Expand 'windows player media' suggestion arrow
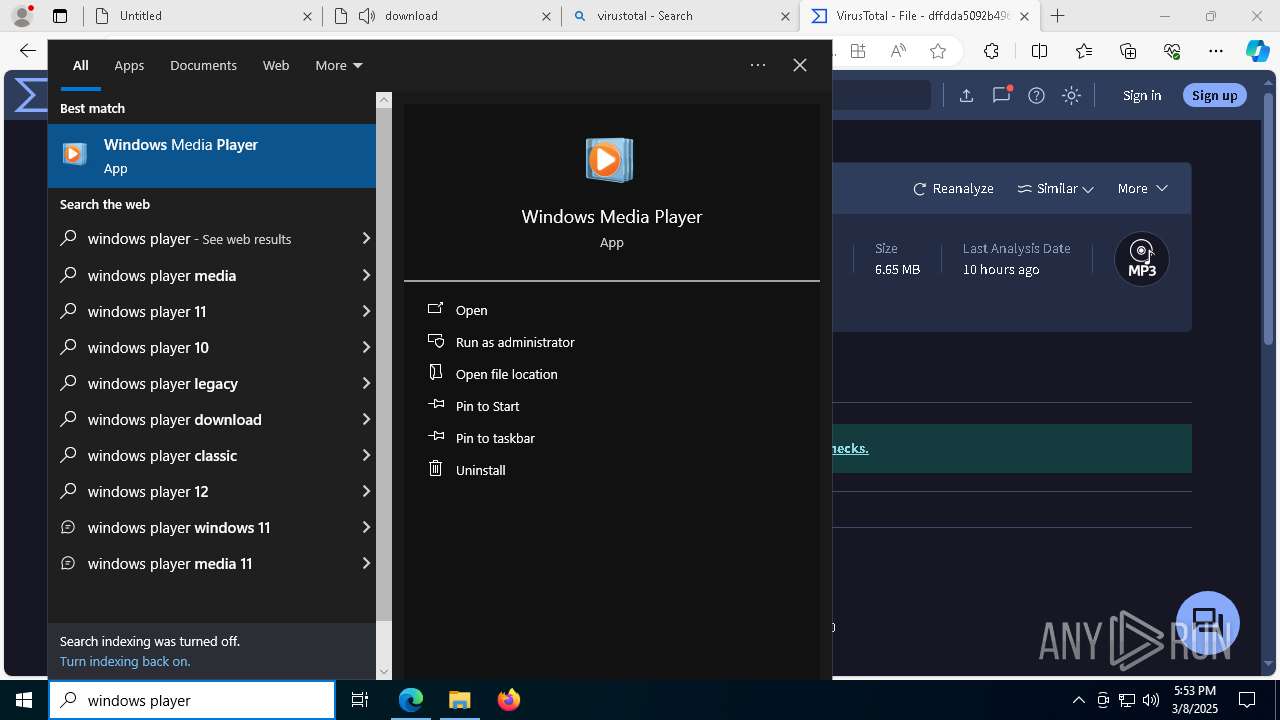 pyautogui.click(x=366, y=275)
